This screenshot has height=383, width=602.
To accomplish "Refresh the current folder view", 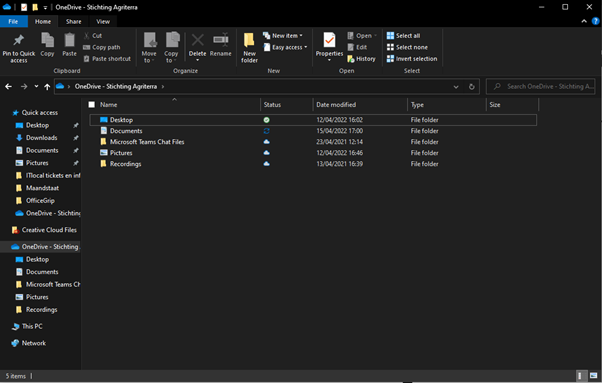I will 471,87.
